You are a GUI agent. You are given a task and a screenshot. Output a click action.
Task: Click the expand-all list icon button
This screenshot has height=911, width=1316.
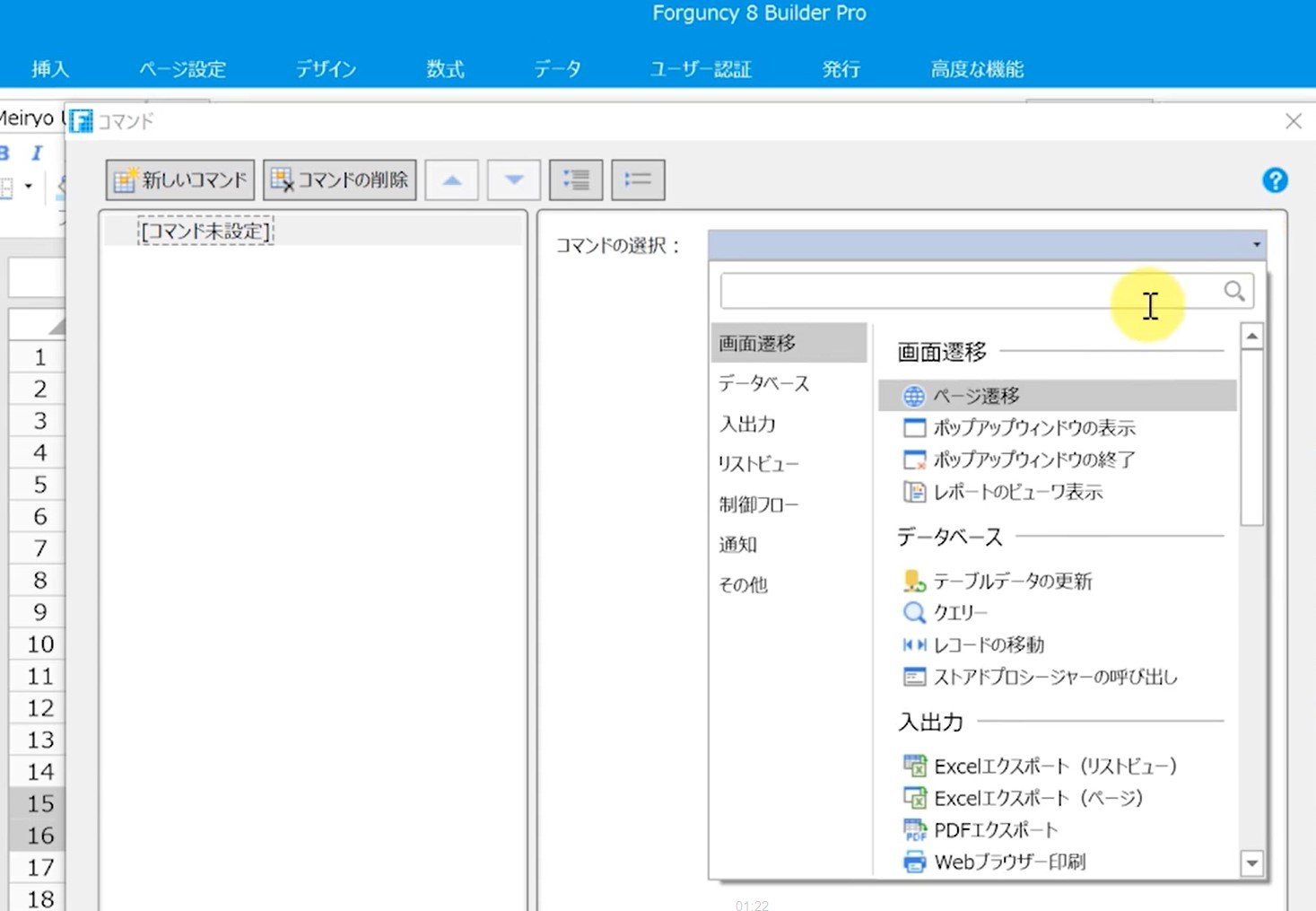(x=576, y=180)
